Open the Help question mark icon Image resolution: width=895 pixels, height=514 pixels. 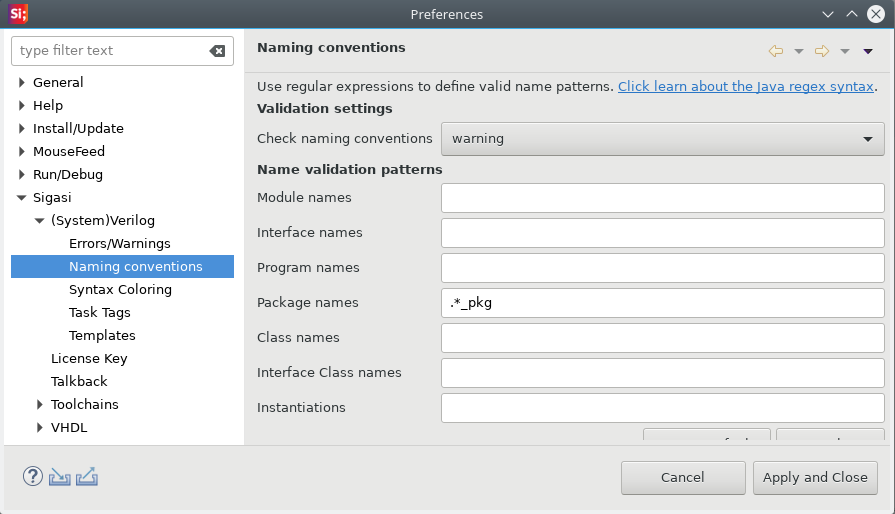[x=33, y=476]
